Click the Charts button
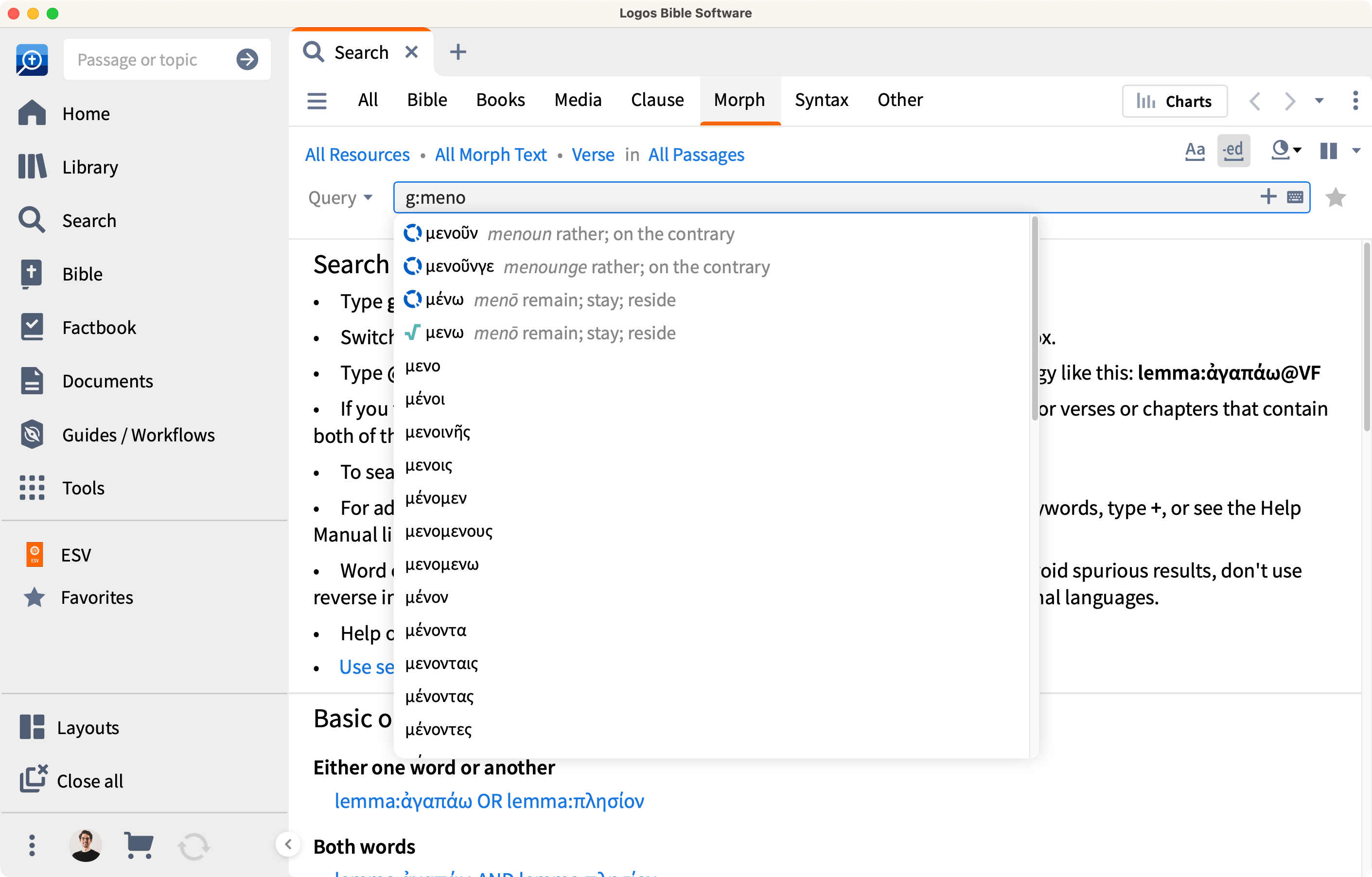 tap(1174, 101)
